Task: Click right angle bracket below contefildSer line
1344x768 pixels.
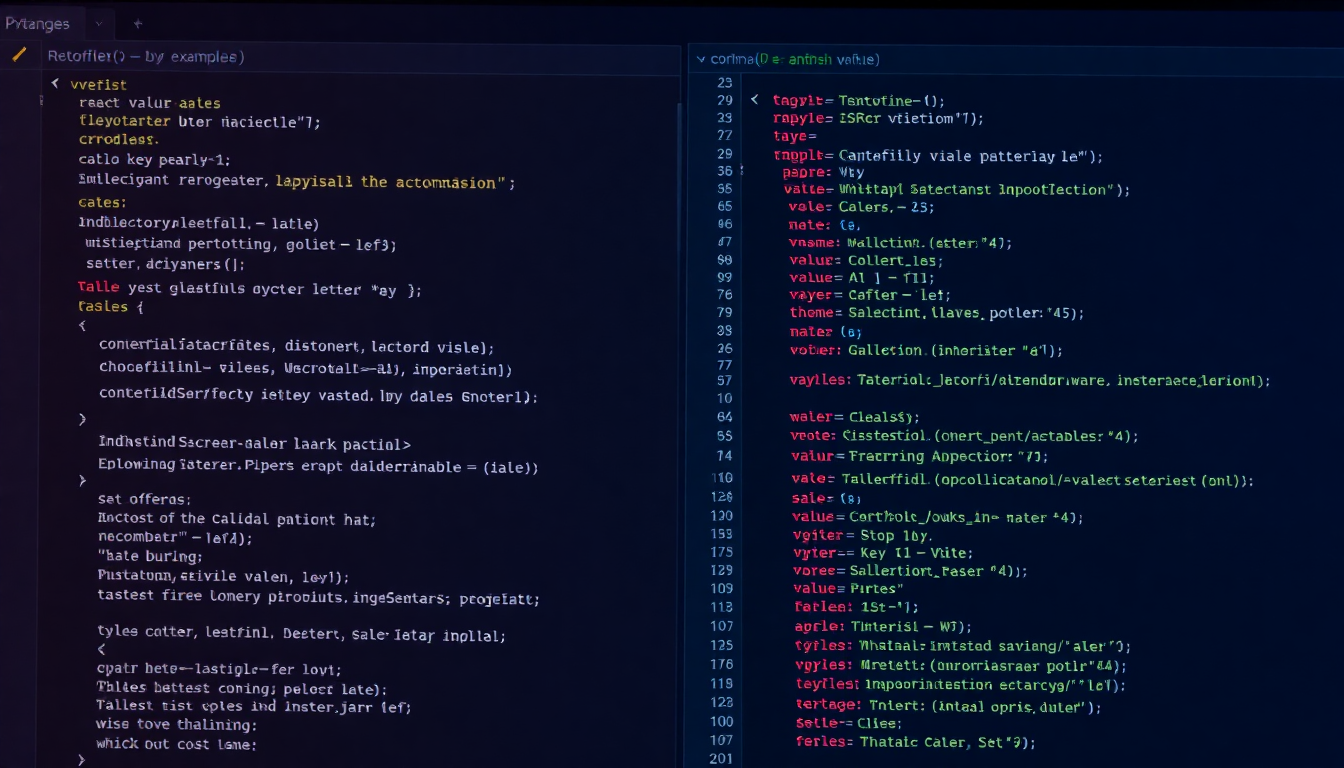Action: tap(82, 419)
